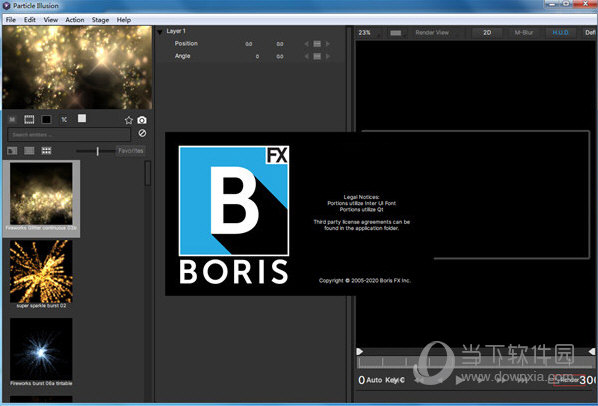Click the start frame number 0
598x406 pixels.
tap(362, 380)
